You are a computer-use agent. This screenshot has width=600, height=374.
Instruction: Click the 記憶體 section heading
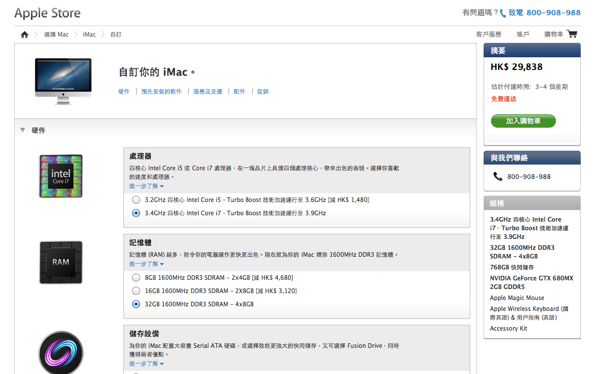click(140, 243)
